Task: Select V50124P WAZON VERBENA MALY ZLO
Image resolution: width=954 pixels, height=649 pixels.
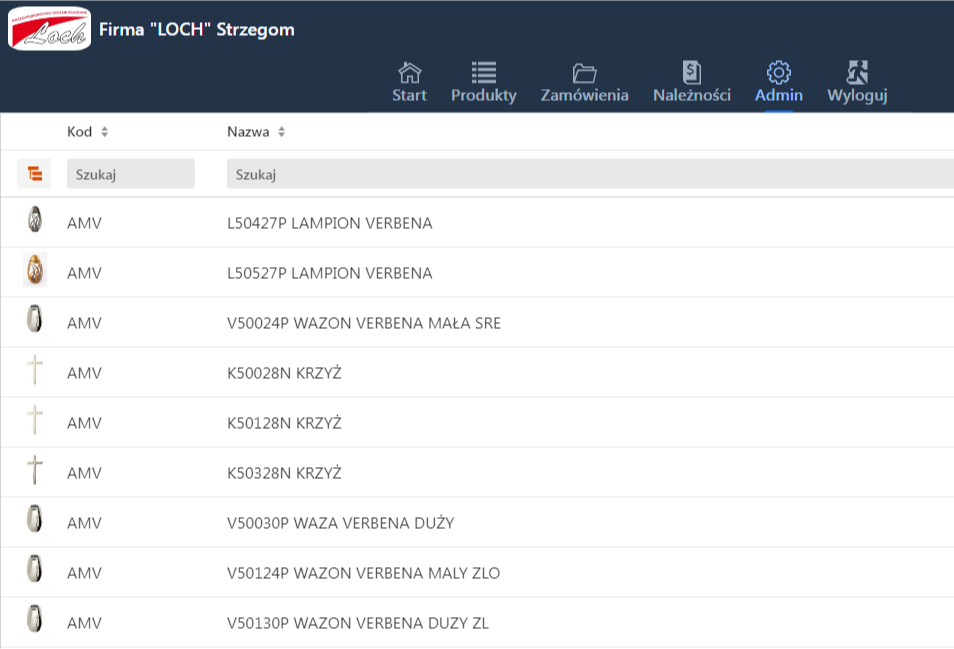Action: pyautogui.click(x=363, y=573)
